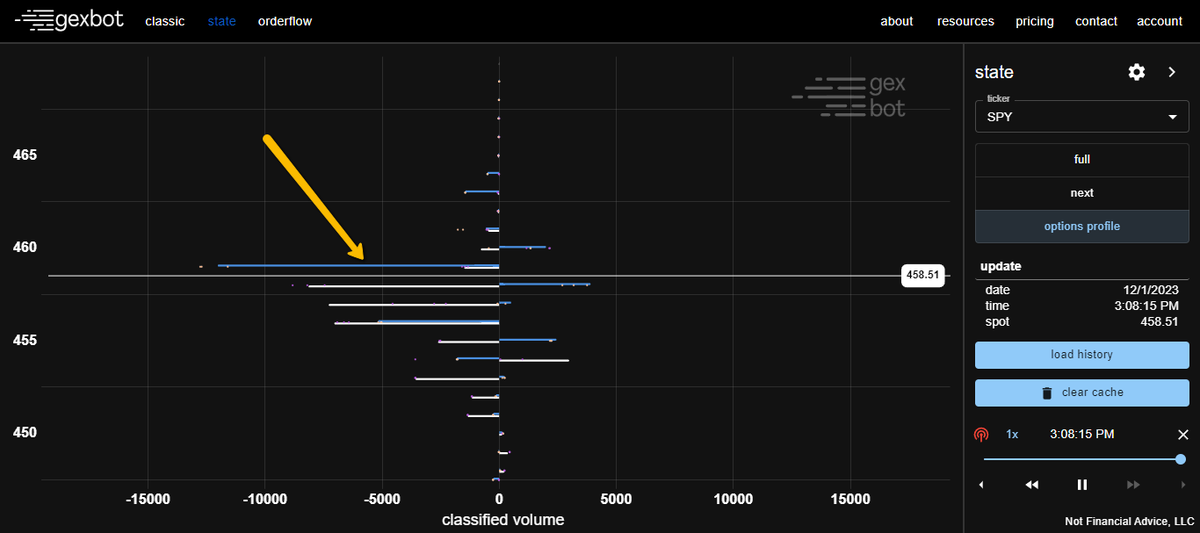Click the fast forward button
This screenshot has width=1200, height=533.
[1133, 485]
